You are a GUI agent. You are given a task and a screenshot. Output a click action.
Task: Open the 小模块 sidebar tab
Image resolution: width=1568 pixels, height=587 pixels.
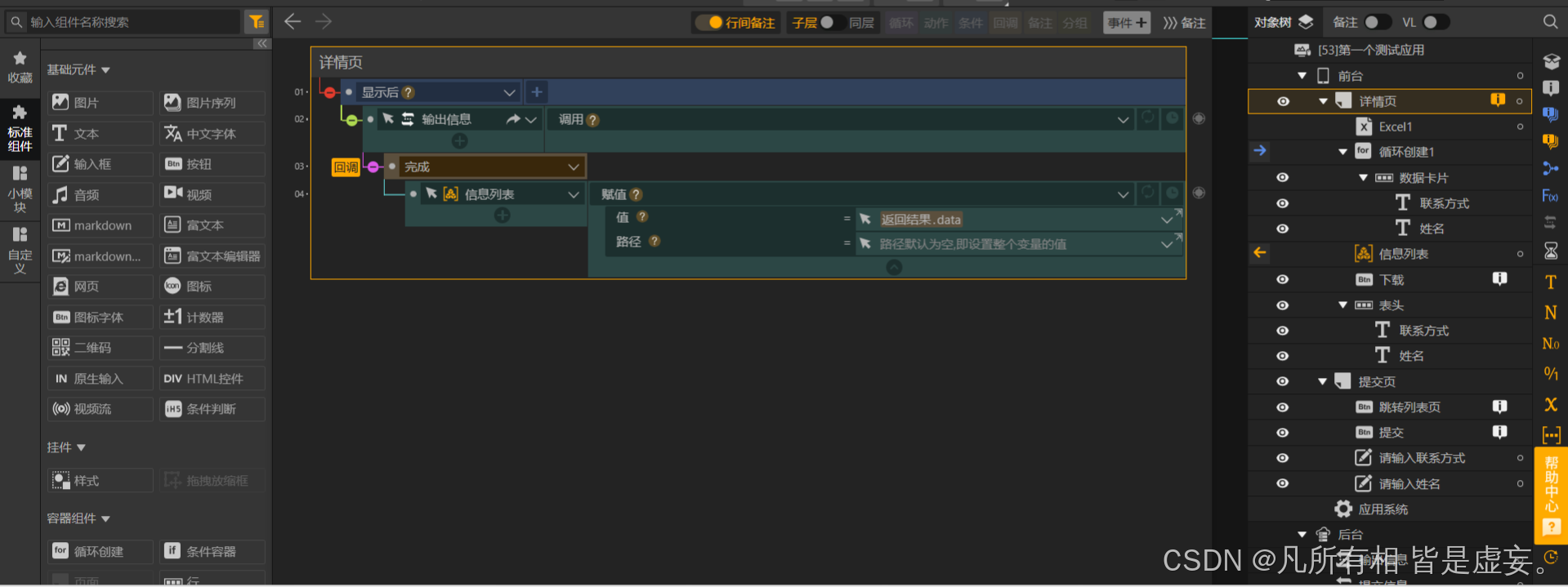20,189
